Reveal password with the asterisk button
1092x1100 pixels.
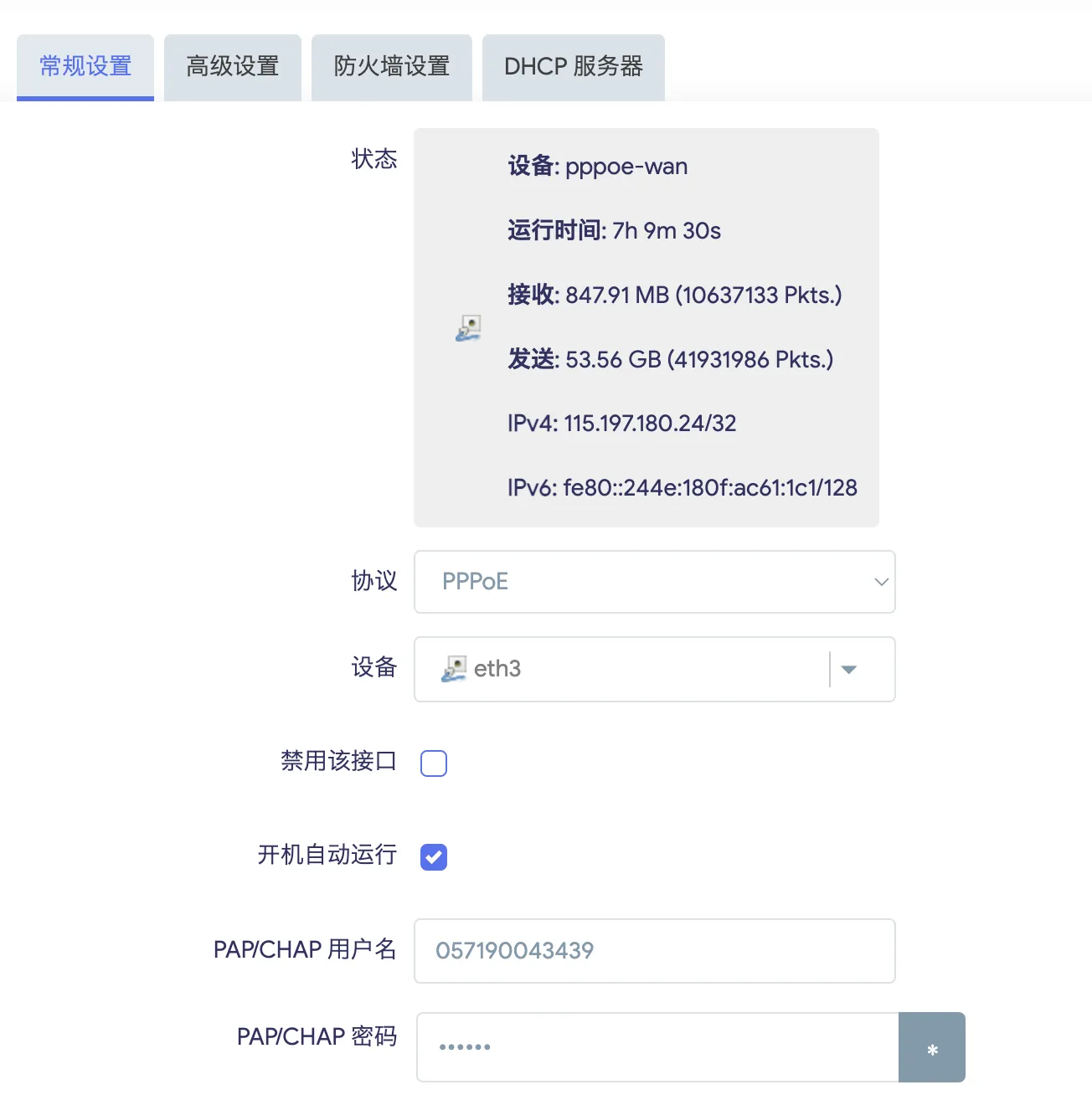931,1048
